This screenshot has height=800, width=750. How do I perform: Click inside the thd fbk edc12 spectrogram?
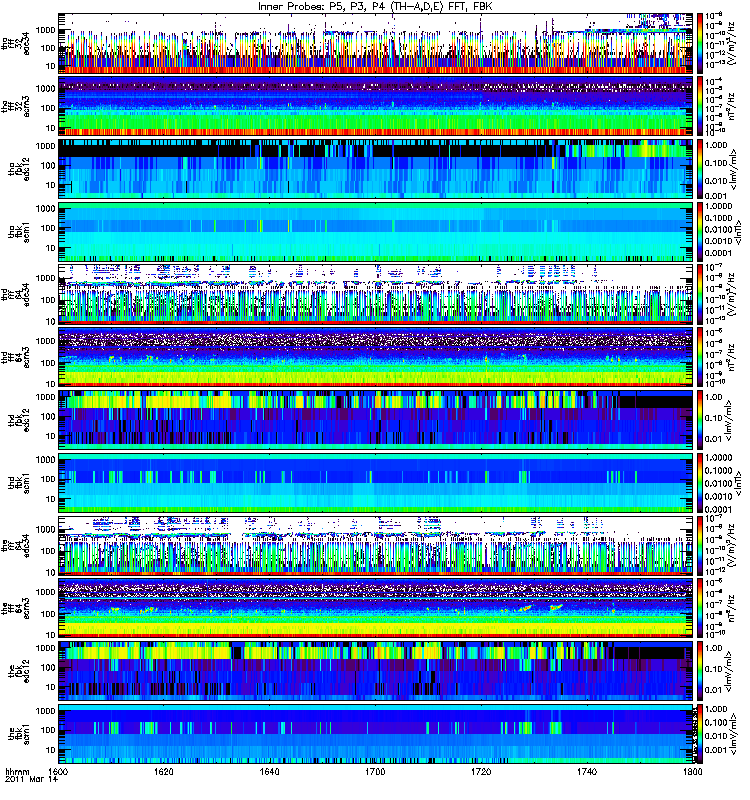(x=375, y=420)
